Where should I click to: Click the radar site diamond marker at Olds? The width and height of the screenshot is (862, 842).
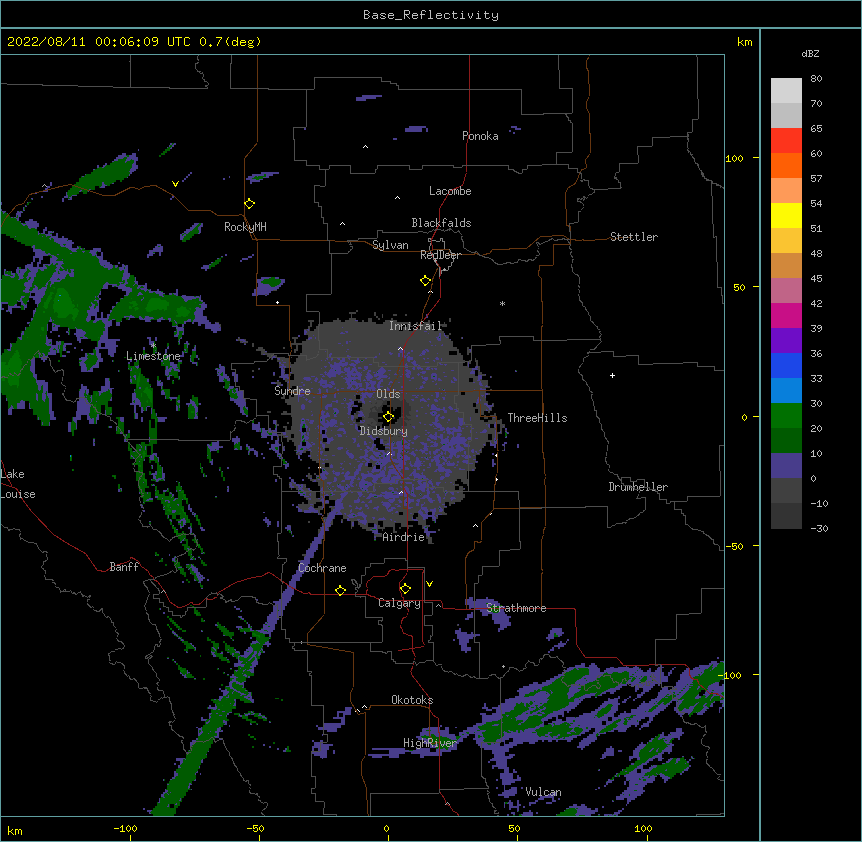tap(388, 417)
